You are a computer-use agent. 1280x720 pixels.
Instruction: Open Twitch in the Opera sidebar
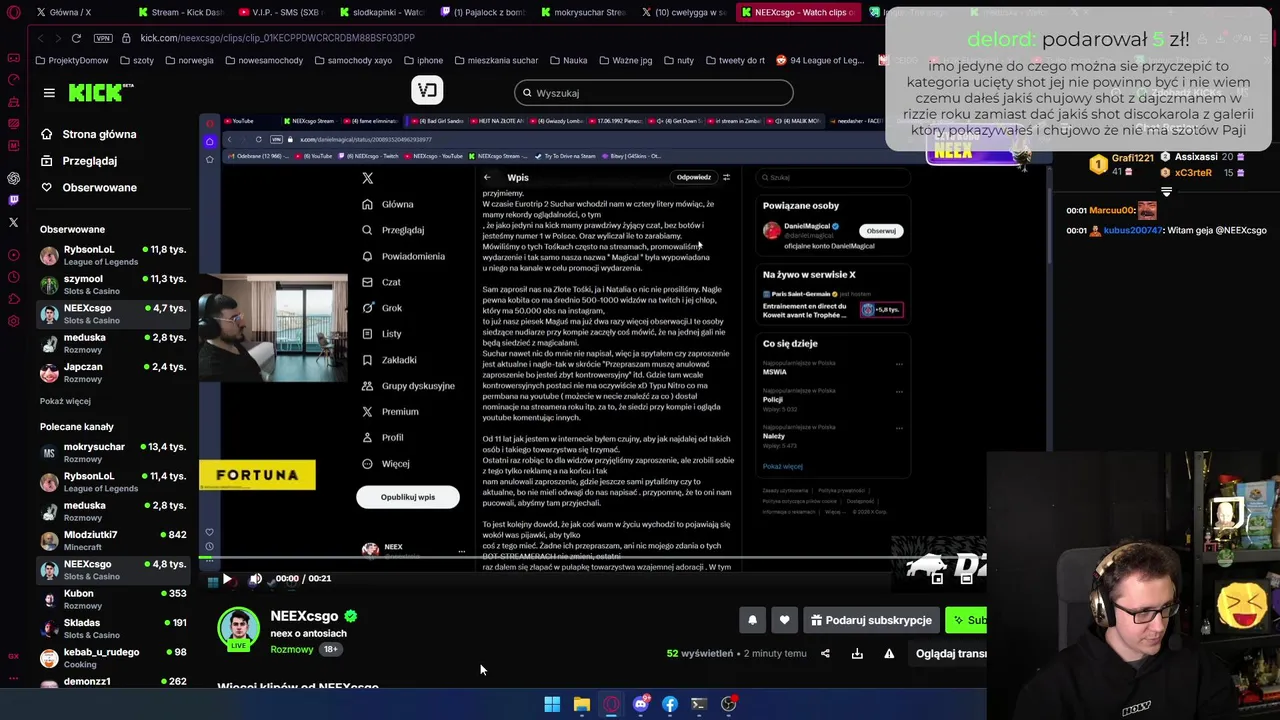13,200
